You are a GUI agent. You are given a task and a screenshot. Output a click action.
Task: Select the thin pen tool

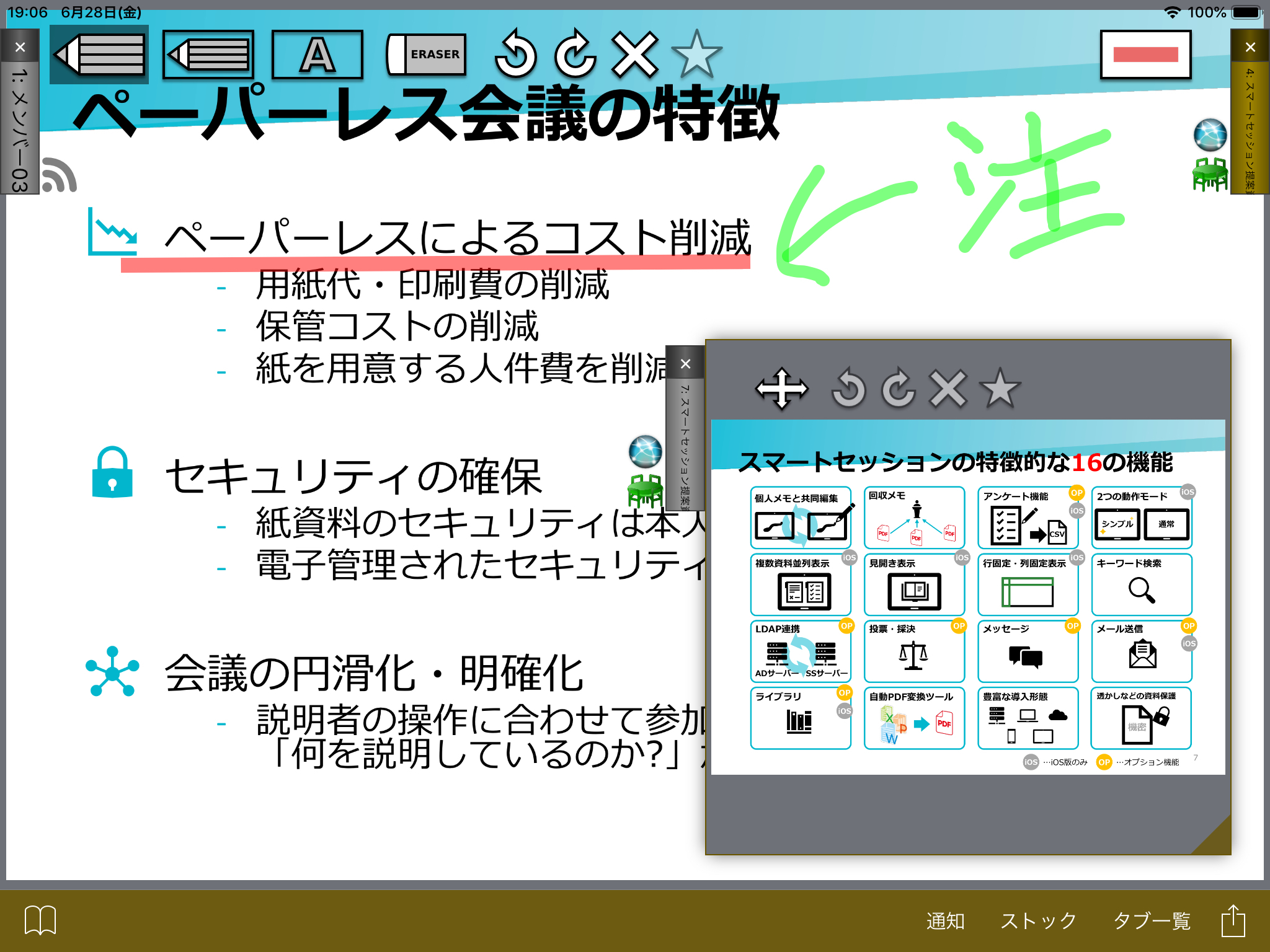tap(208, 55)
